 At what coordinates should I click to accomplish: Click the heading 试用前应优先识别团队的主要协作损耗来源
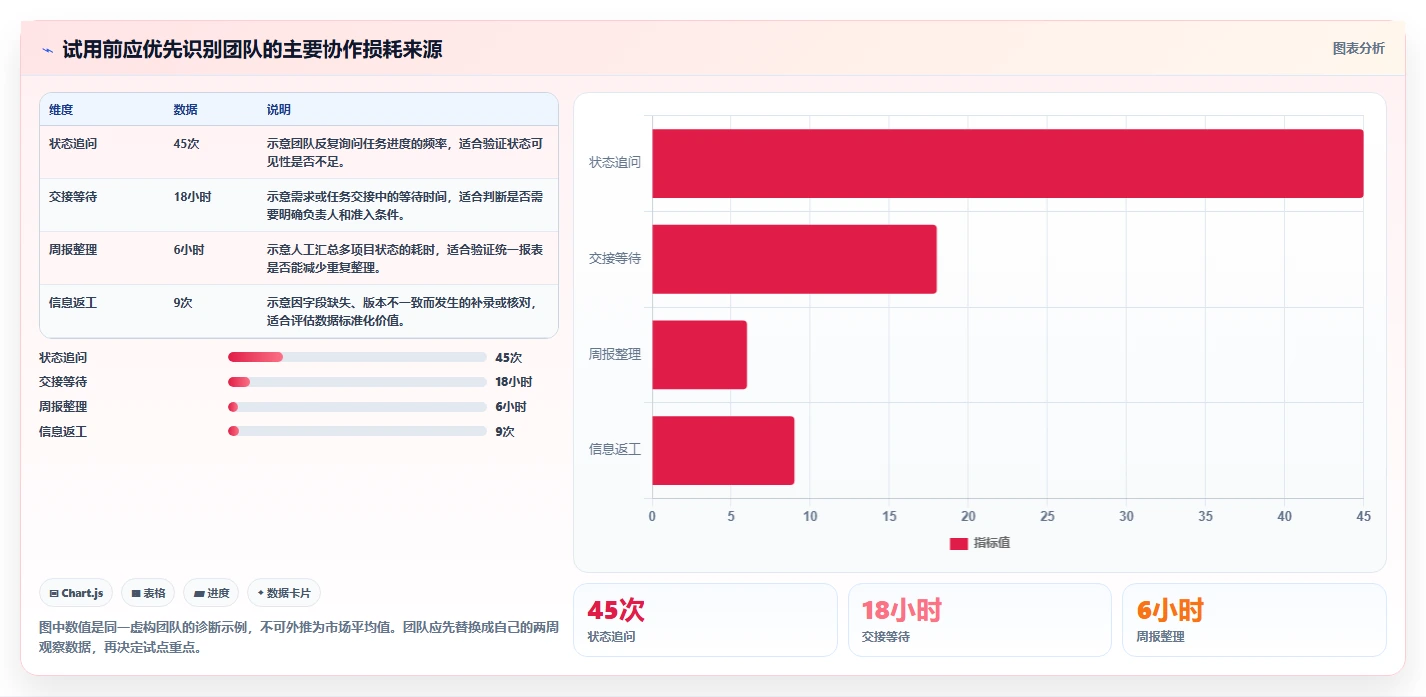click(x=252, y=50)
